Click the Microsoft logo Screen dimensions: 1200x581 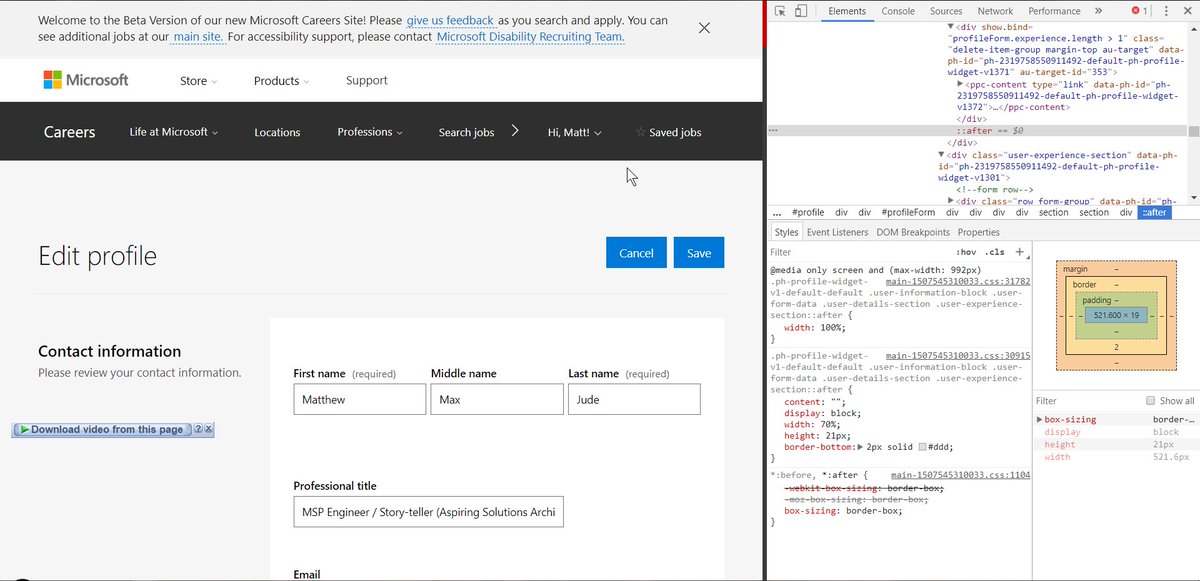coord(86,80)
